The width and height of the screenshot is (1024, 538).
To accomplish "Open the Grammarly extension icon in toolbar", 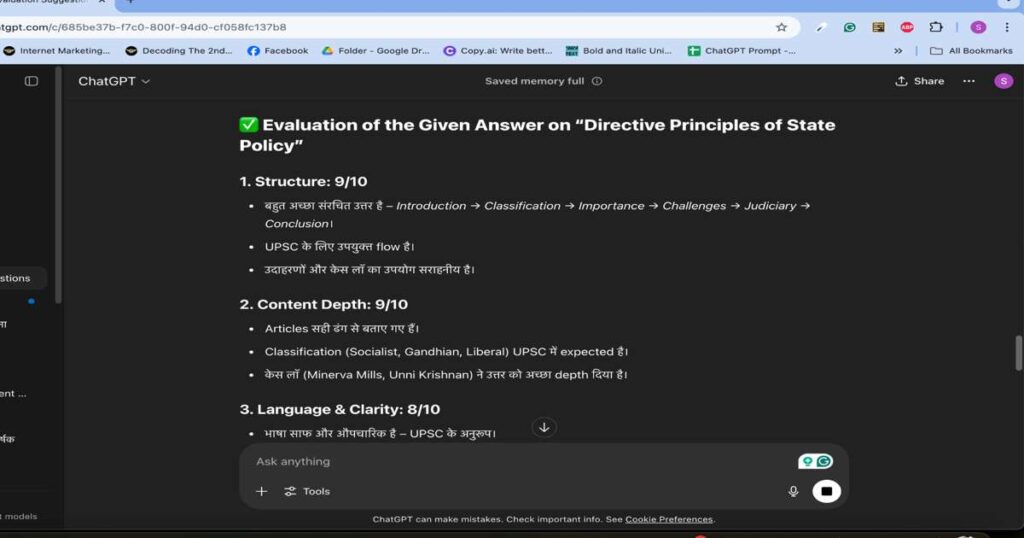I will (849, 27).
